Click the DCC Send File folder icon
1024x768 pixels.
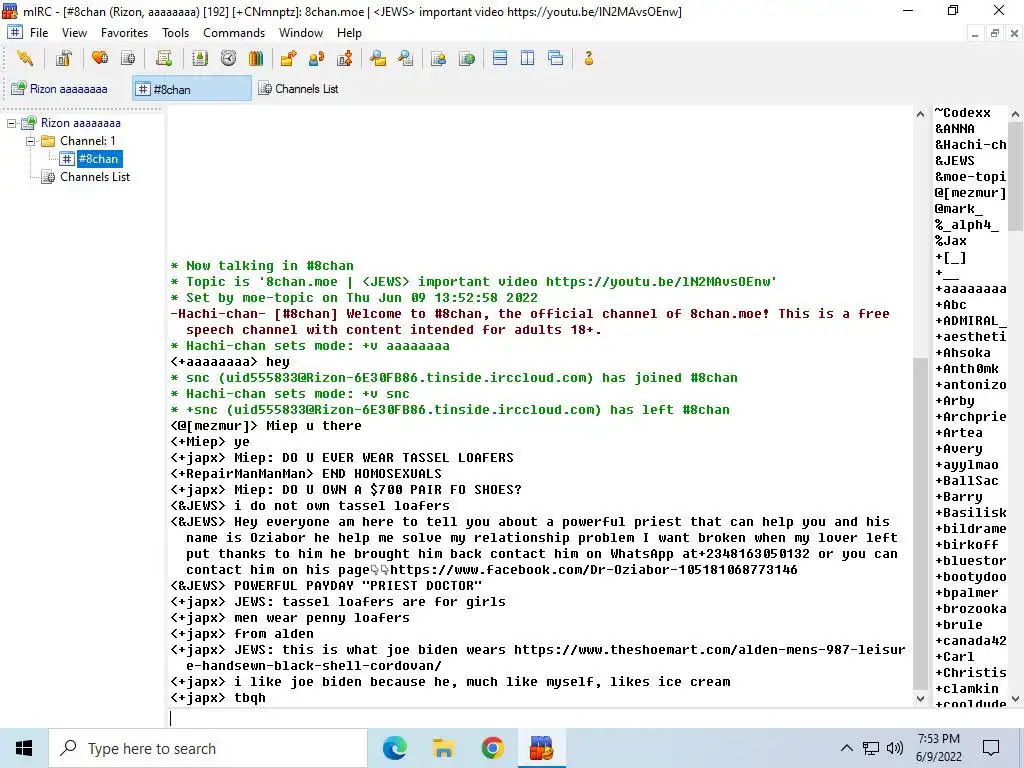click(288, 59)
